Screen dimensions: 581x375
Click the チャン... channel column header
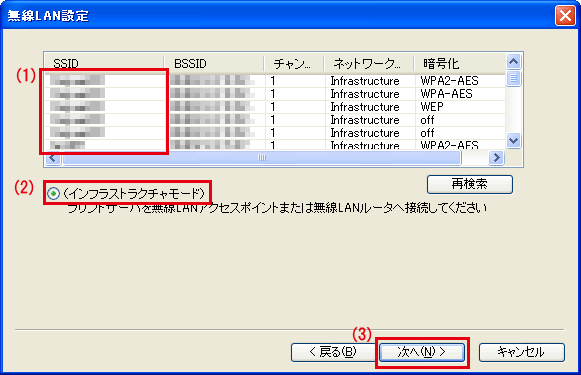pos(294,64)
